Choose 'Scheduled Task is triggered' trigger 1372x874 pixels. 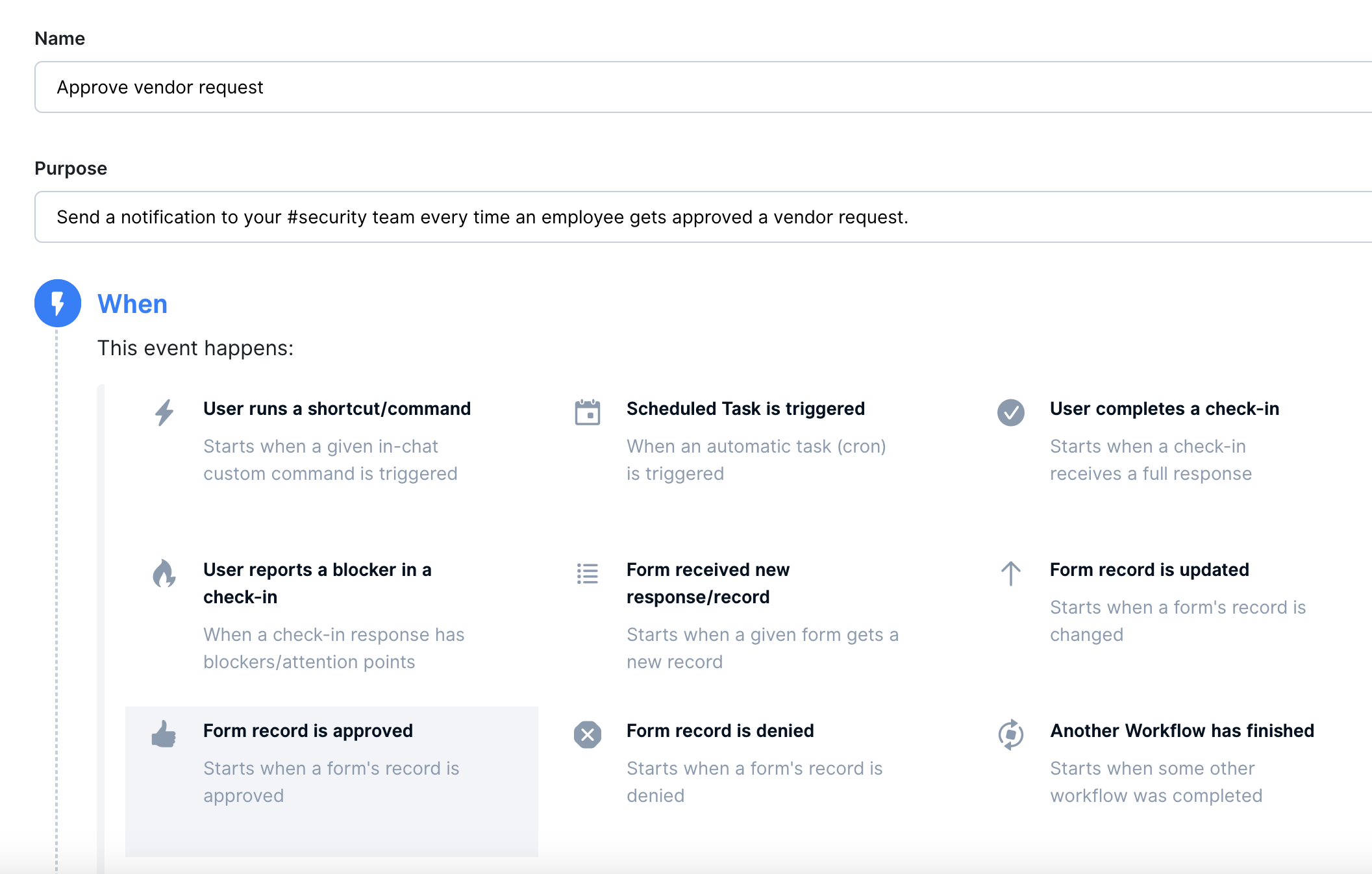(745, 408)
